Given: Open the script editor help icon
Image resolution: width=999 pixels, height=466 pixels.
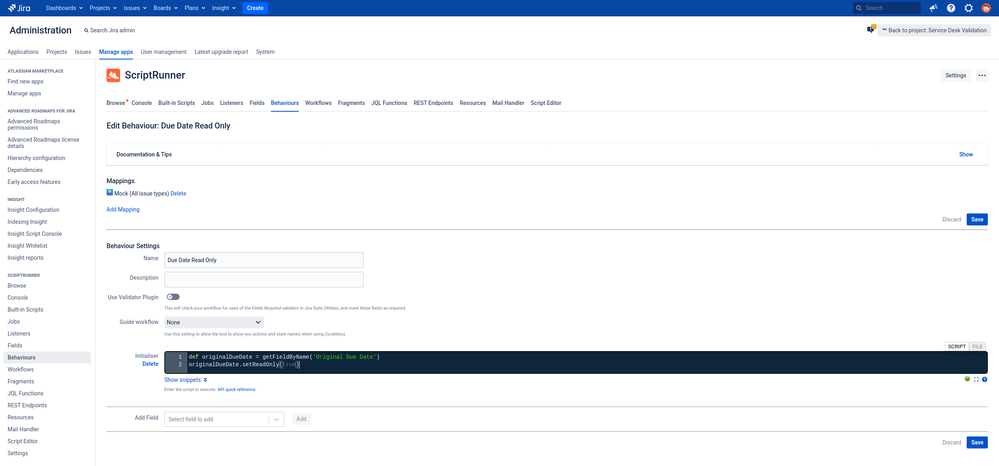Looking at the screenshot, I should 984,379.
